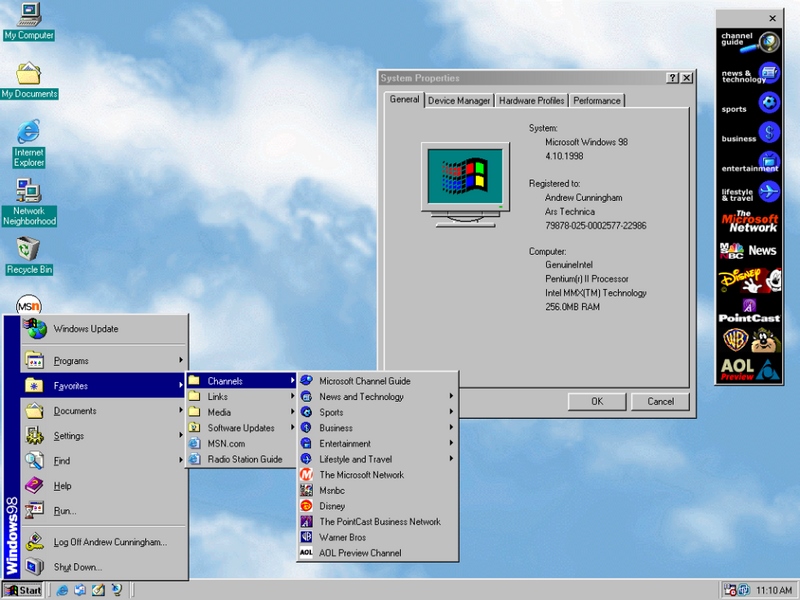Screen dimensions: 800x600
Task: Launch Internet Explorer from the Quick Launch bar
Action: [x=60, y=590]
